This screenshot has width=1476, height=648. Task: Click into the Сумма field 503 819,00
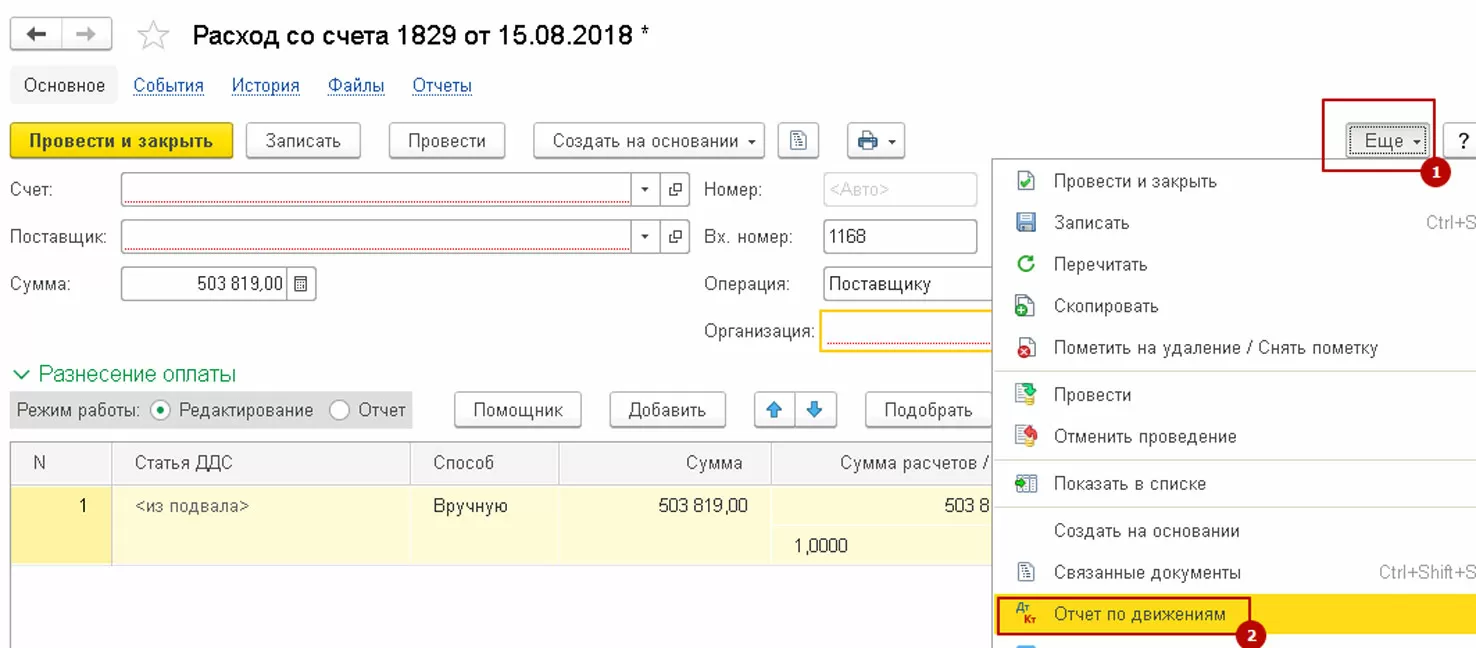[205, 284]
